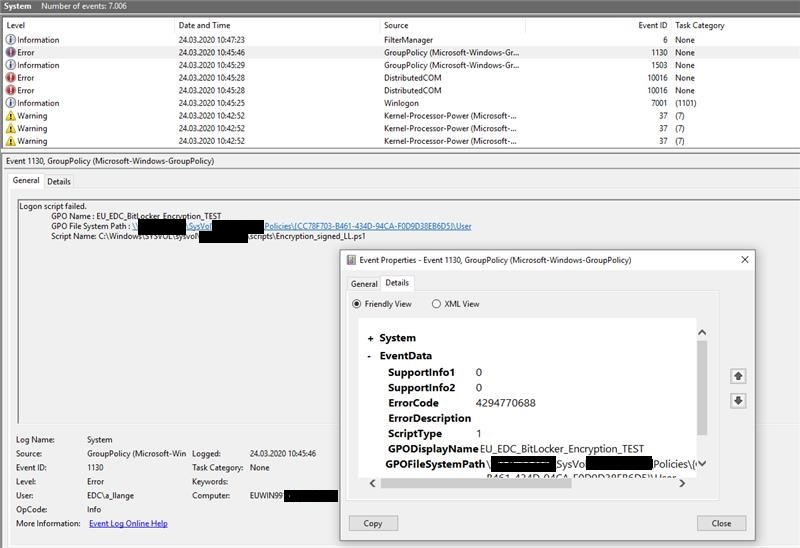Click the 'Logon script failed.' message text
Screen dimensions: 800x548
53,206
